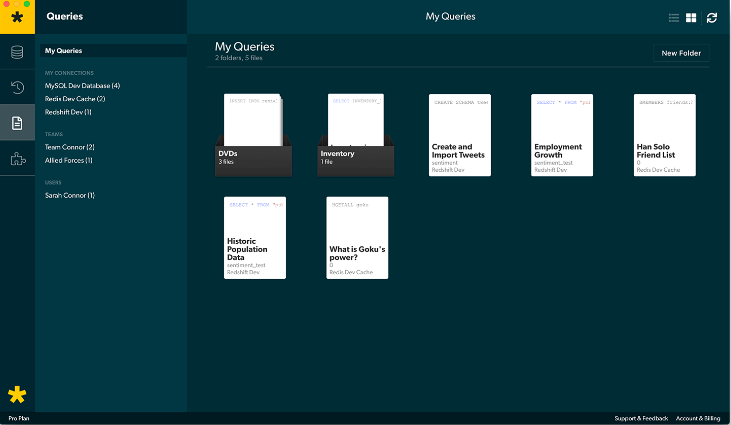
Task: Switch to list view layout
Action: point(674,18)
